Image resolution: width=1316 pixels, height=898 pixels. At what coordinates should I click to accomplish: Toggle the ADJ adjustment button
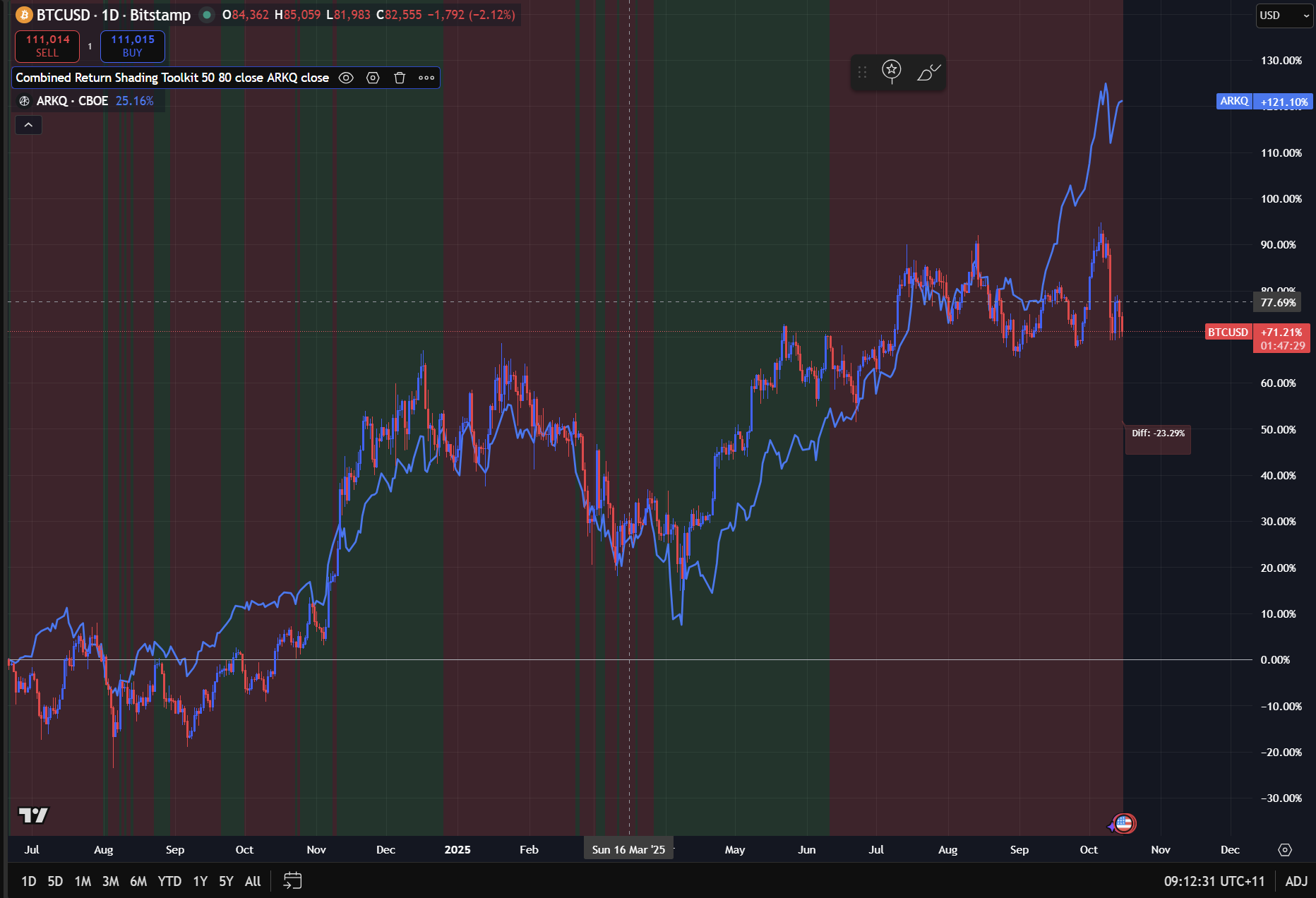tap(1297, 881)
